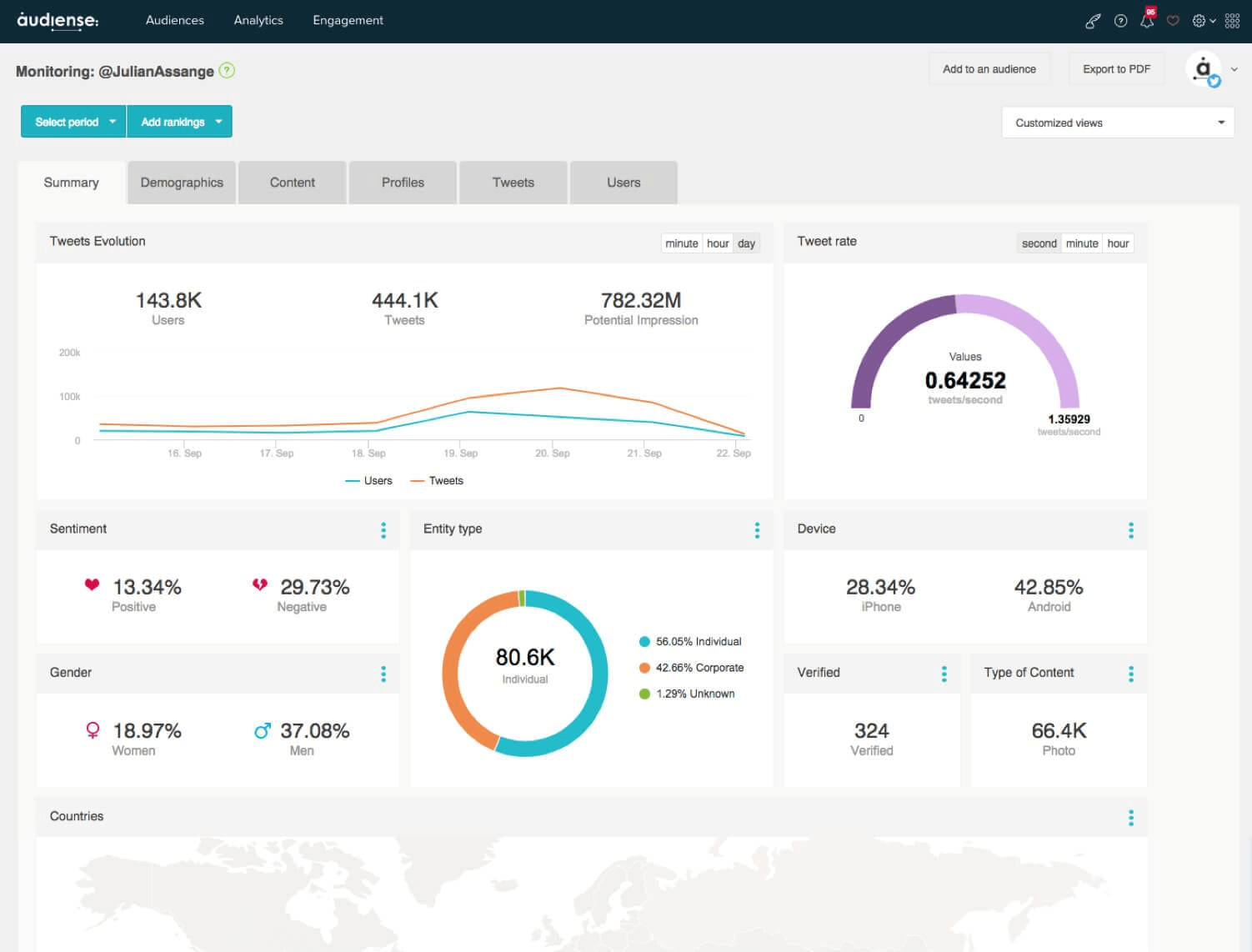
Task: Click the Add to an audience button
Action: [x=989, y=69]
